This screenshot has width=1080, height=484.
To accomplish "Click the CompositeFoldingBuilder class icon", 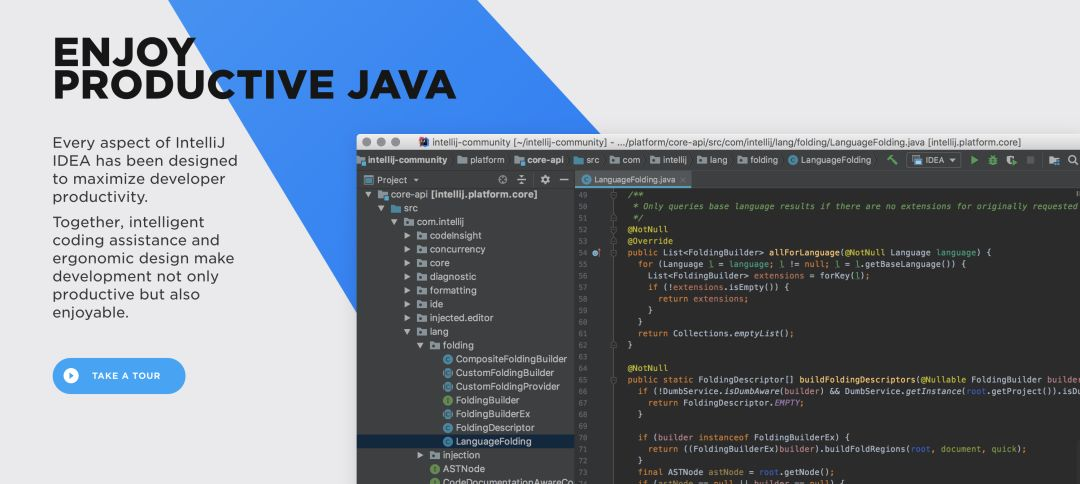I will [448, 359].
